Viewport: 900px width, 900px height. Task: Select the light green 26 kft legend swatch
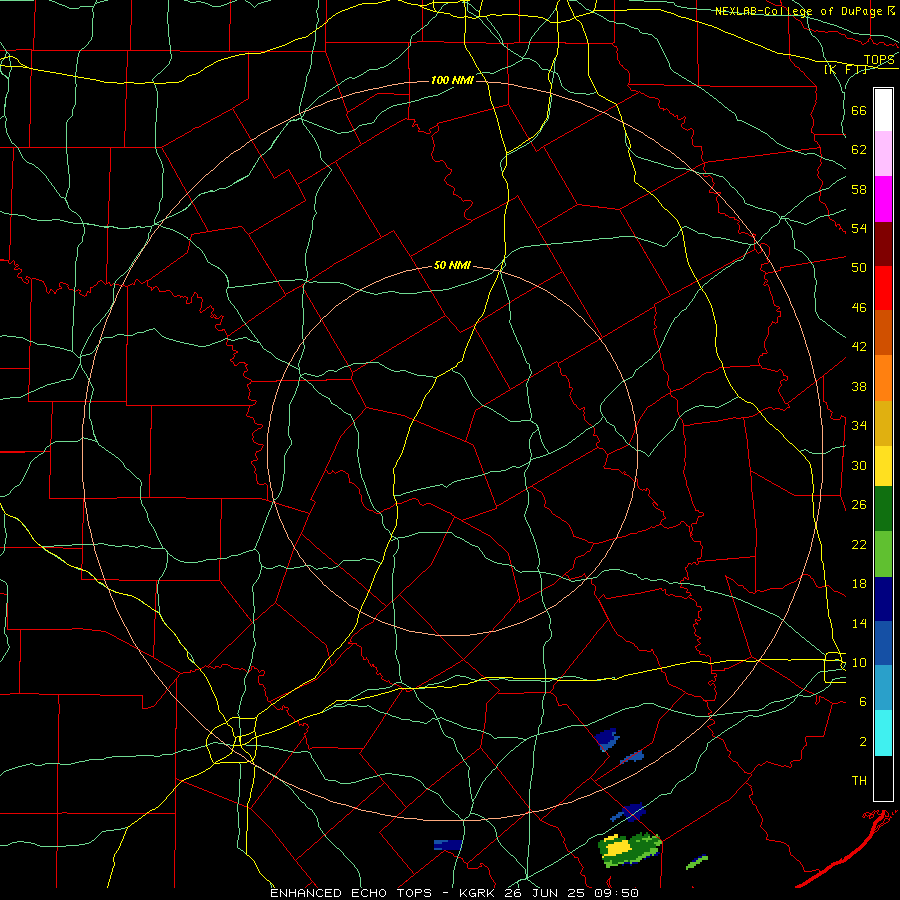pos(883,554)
